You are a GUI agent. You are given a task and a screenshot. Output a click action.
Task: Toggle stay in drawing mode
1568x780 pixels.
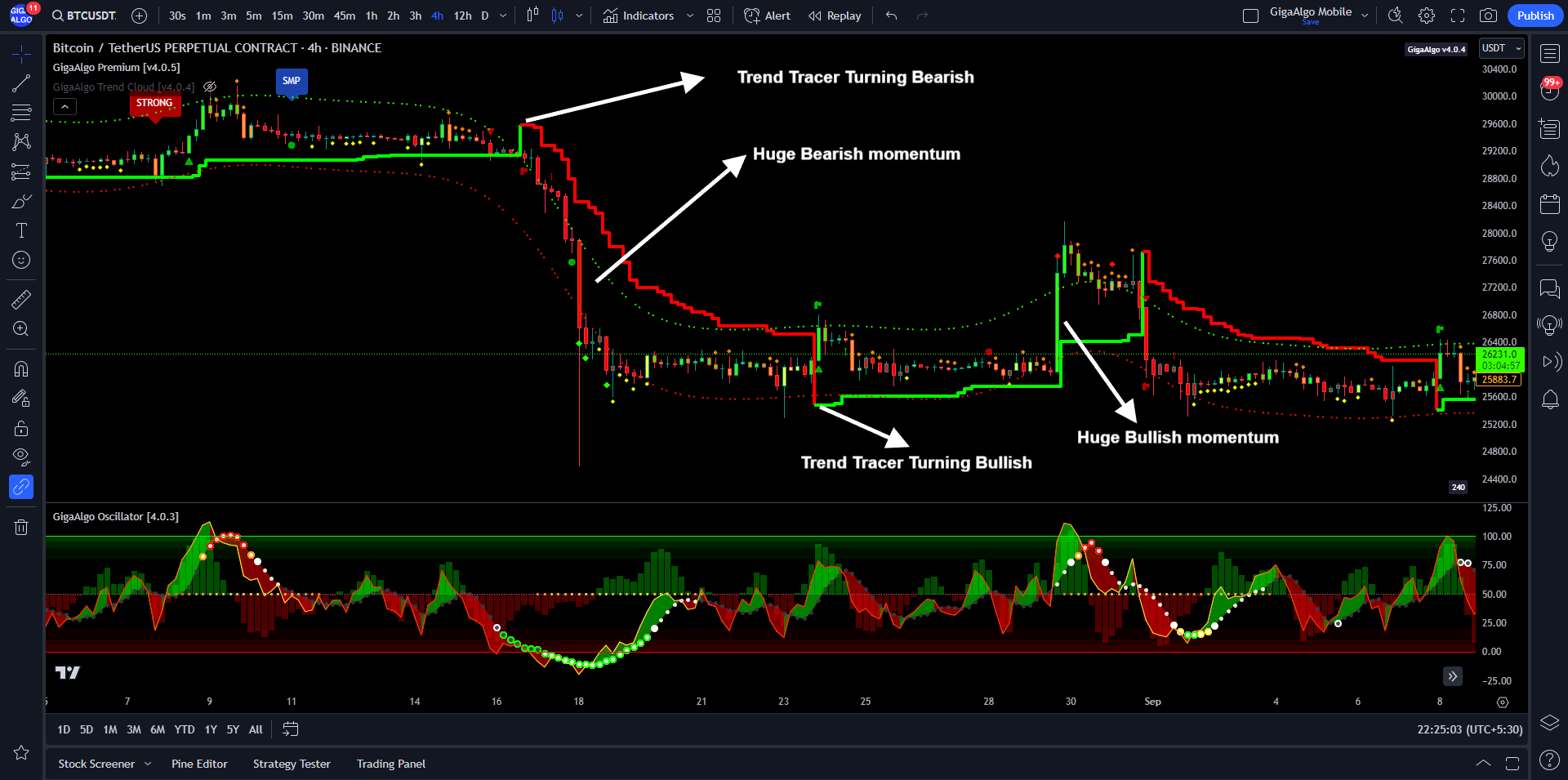coord(21,399)
